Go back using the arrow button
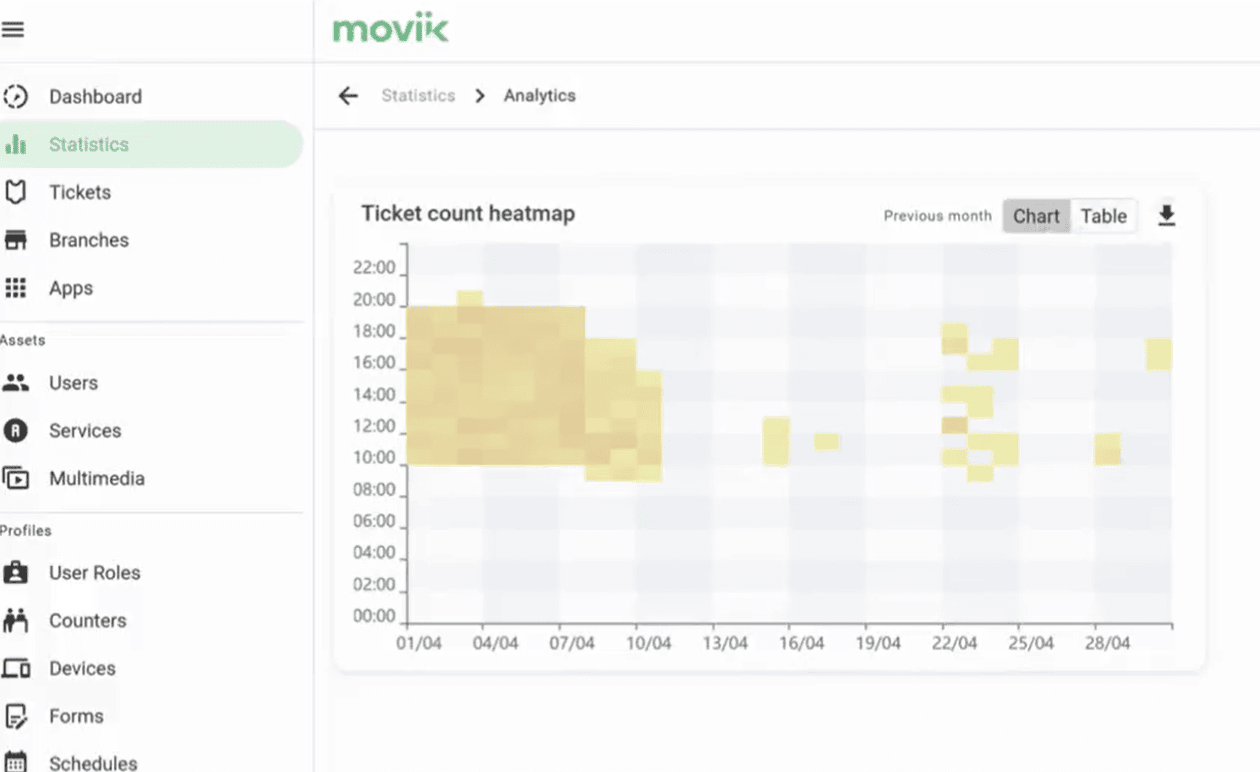This screenshot has height=772, width=1260. pos(347,95)
